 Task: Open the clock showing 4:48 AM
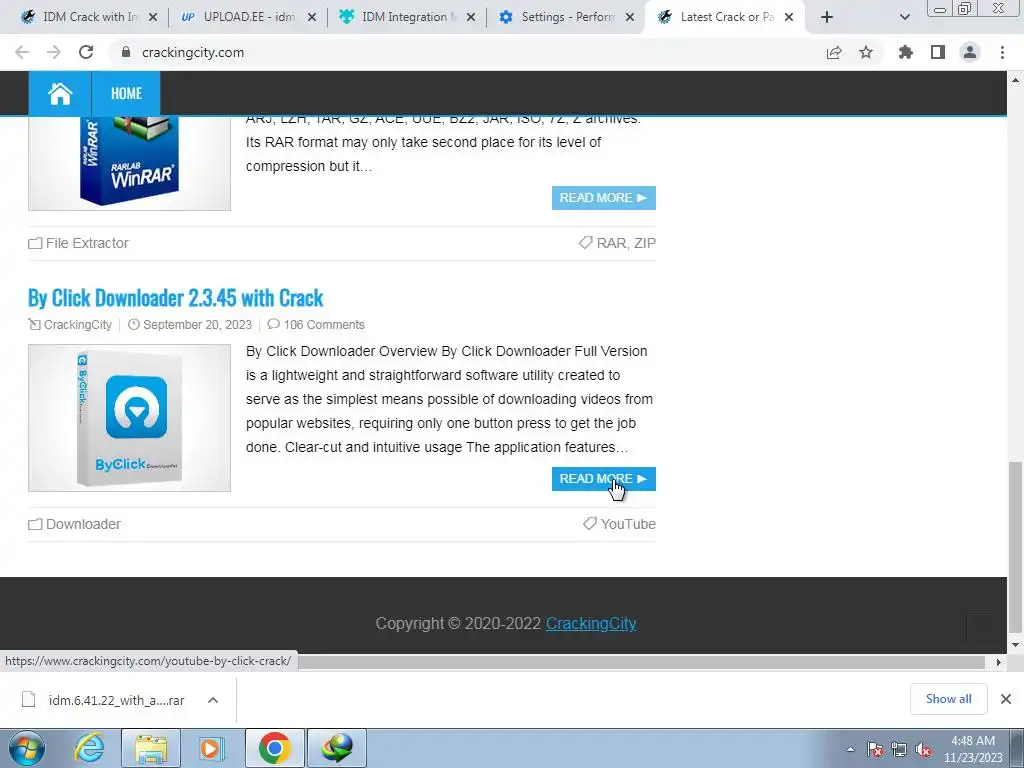[973, 749]
